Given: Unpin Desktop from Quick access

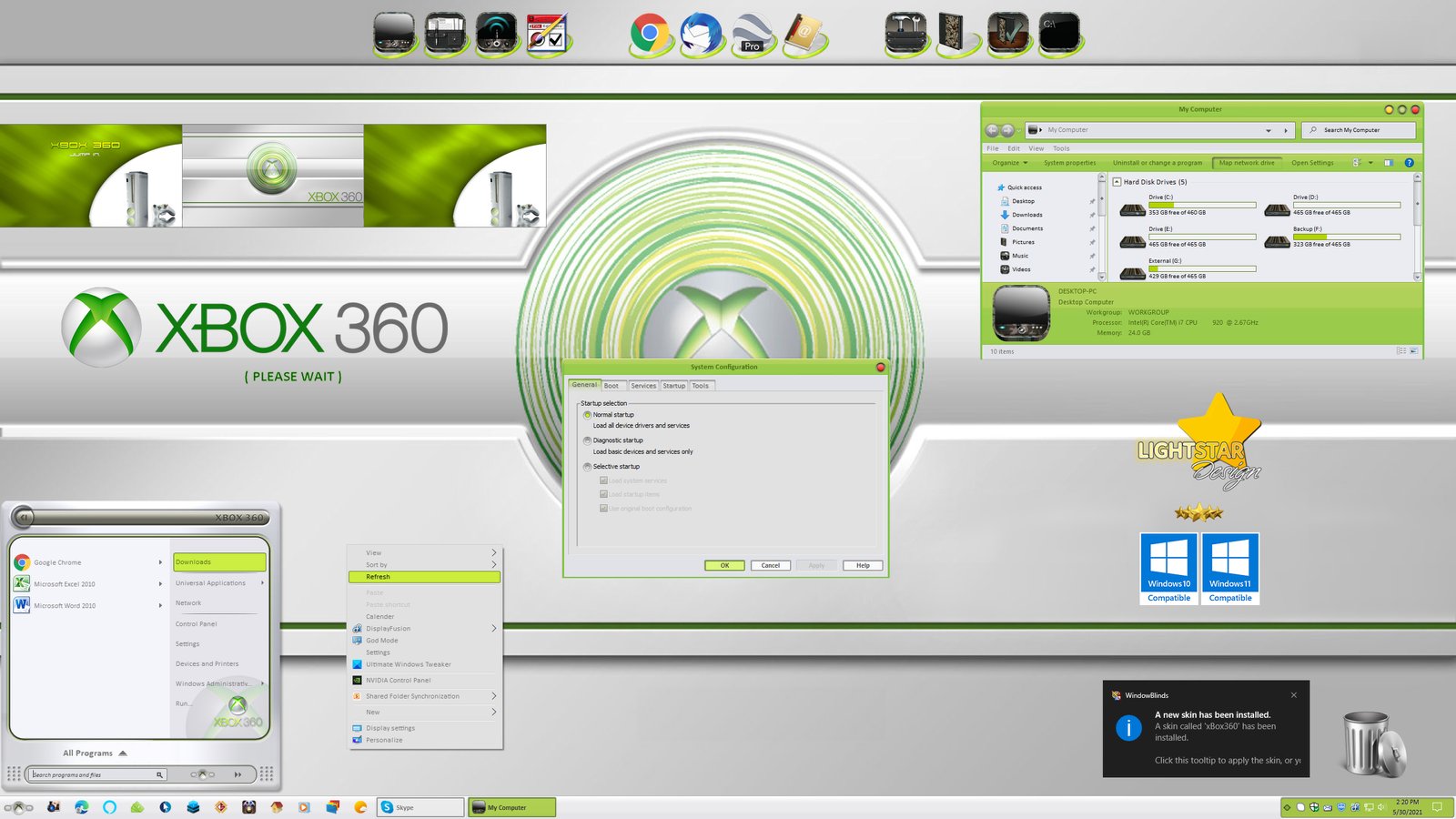Looking at the screenshot, I should point(1092,201).
